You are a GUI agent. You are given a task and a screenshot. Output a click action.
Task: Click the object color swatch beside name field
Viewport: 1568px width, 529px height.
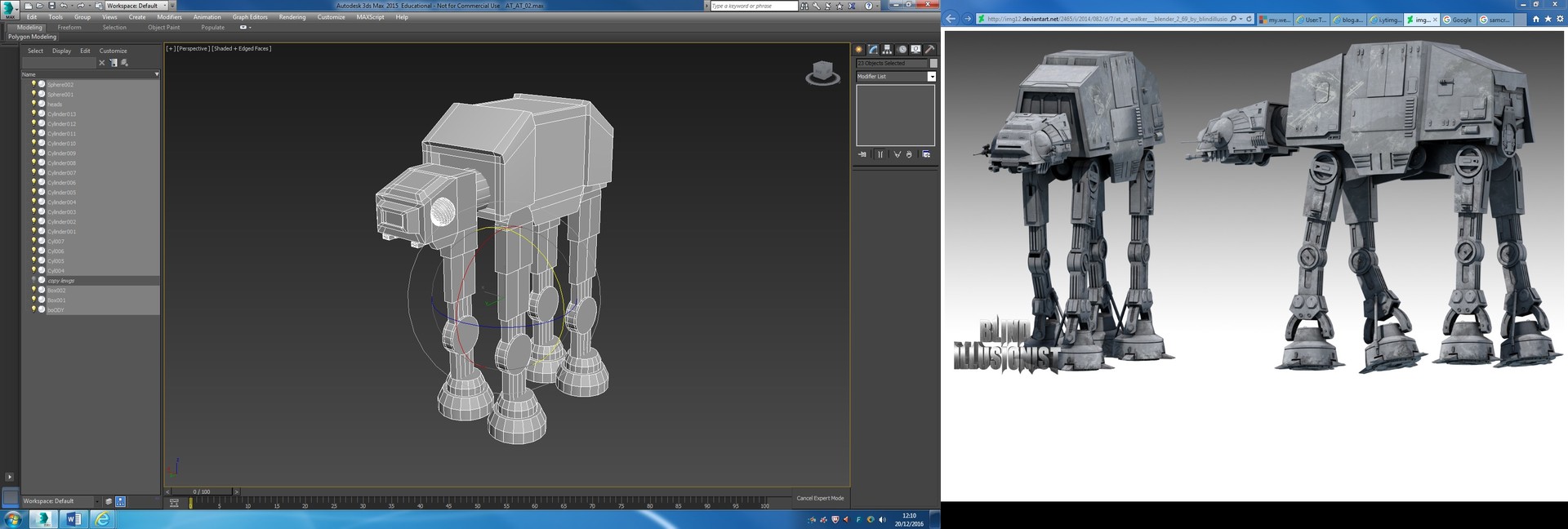(x=933, y=63)
